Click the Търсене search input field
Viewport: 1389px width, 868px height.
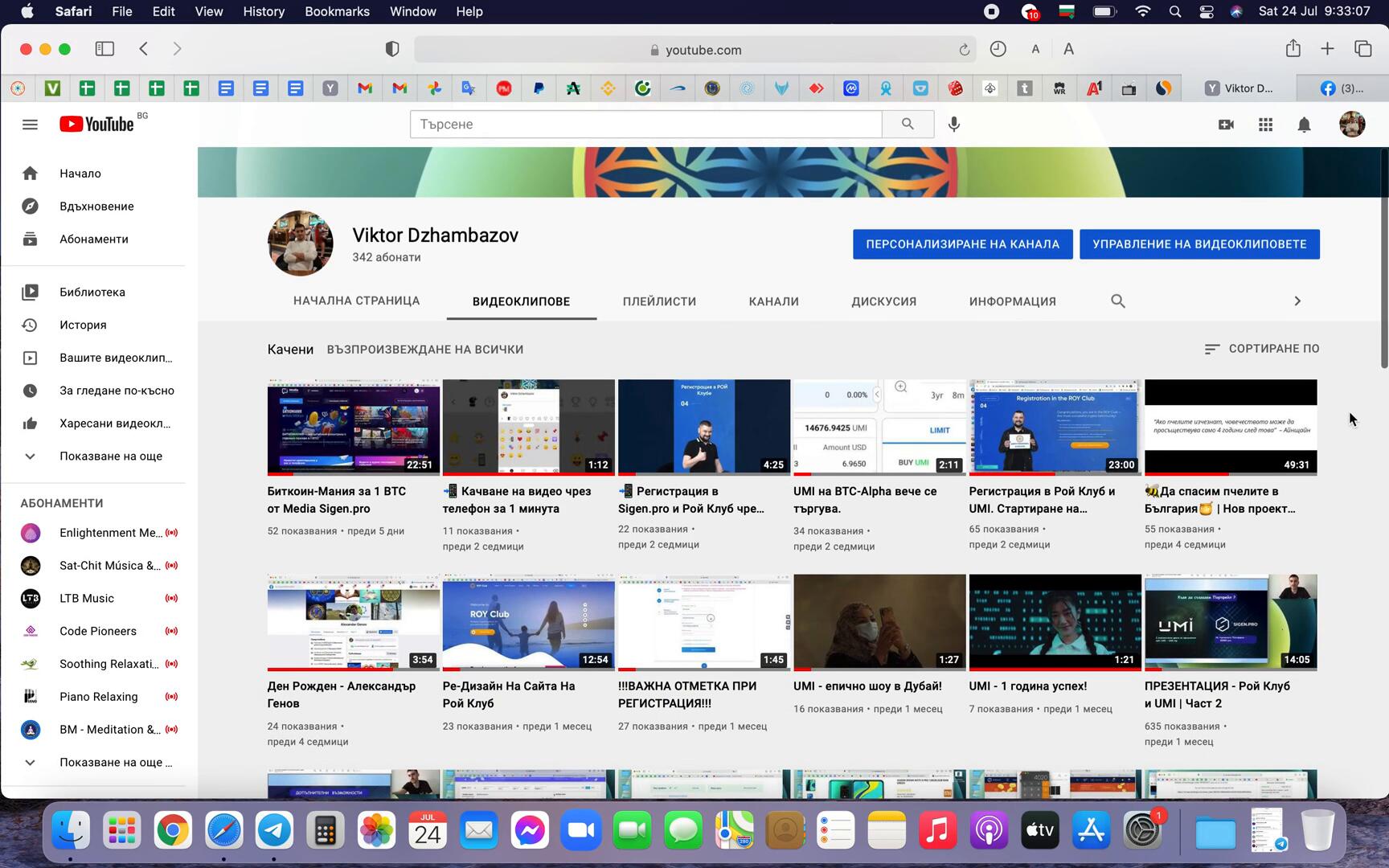click(x=645, y=125)
